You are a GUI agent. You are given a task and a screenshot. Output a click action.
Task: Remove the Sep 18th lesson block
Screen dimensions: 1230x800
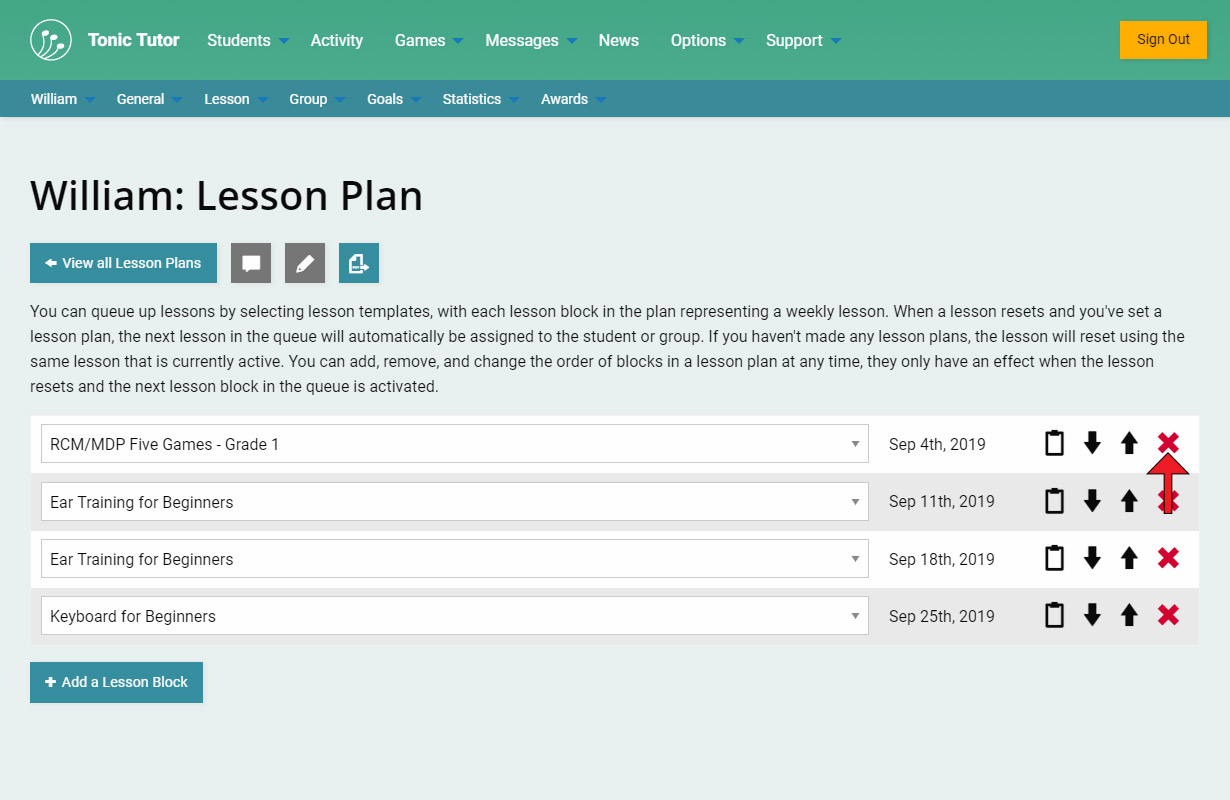(x=1168, y=558)
